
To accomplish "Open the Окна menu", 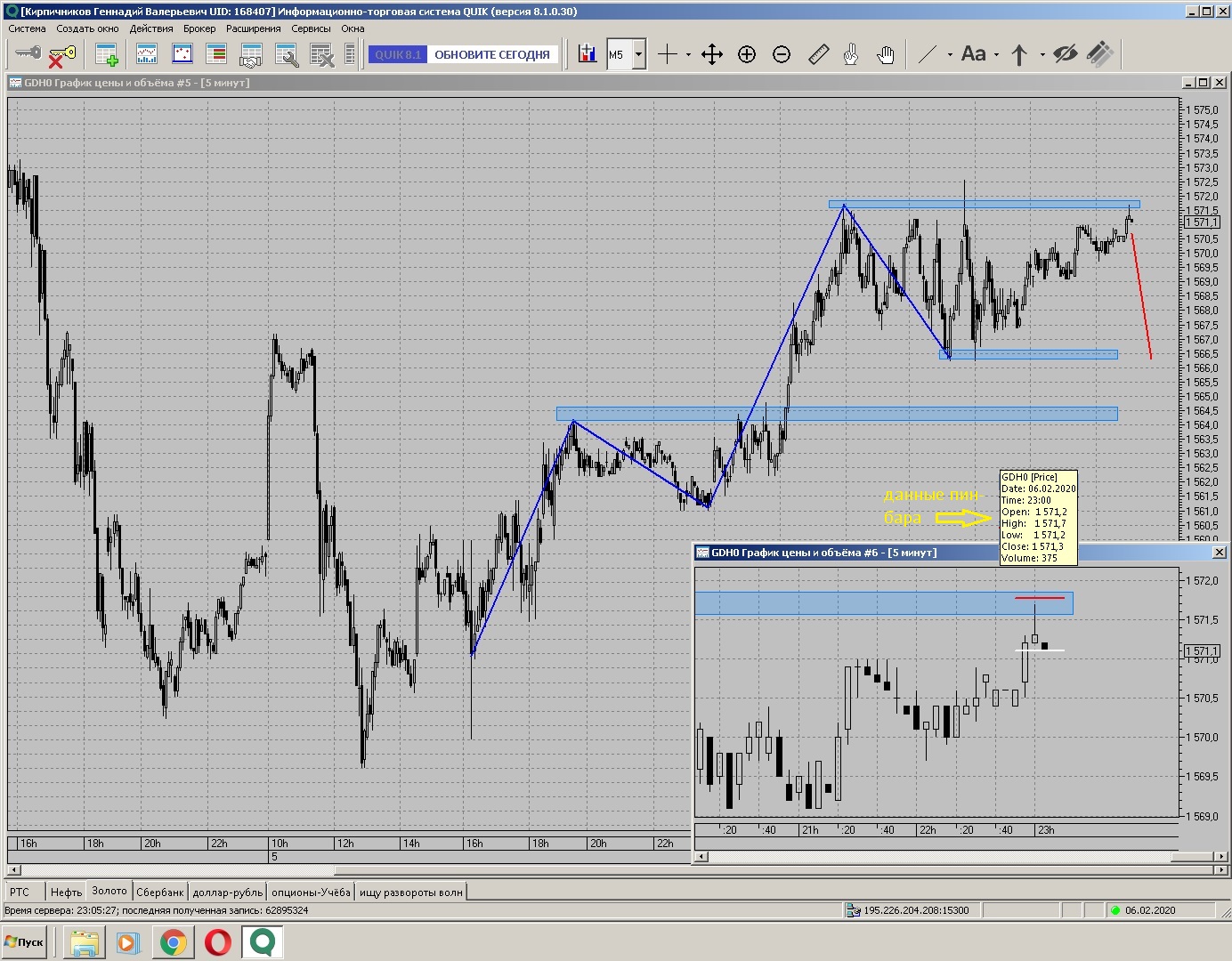I will [x=353, y=28].
